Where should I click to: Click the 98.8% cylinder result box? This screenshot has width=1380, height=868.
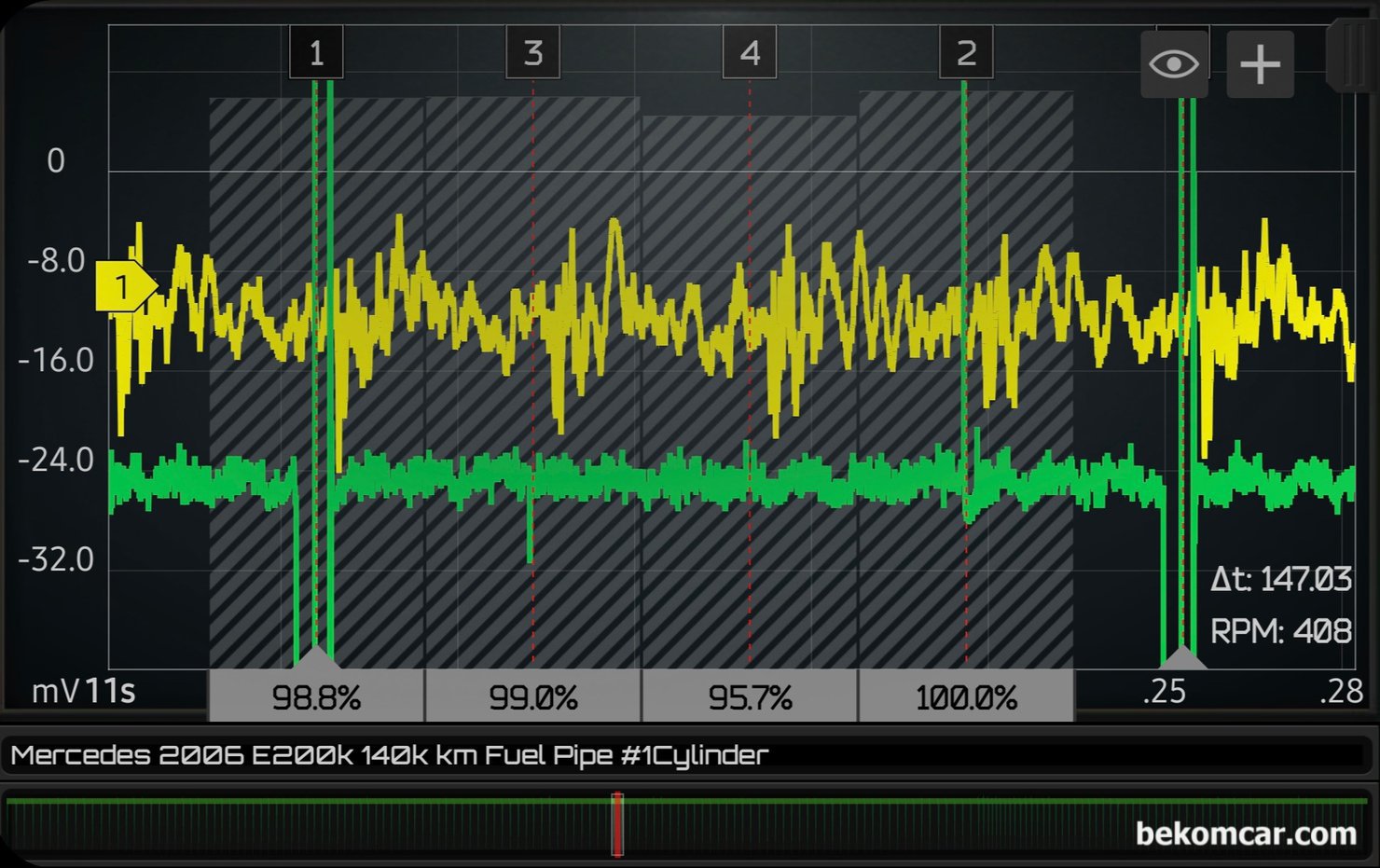pos(316,696)
